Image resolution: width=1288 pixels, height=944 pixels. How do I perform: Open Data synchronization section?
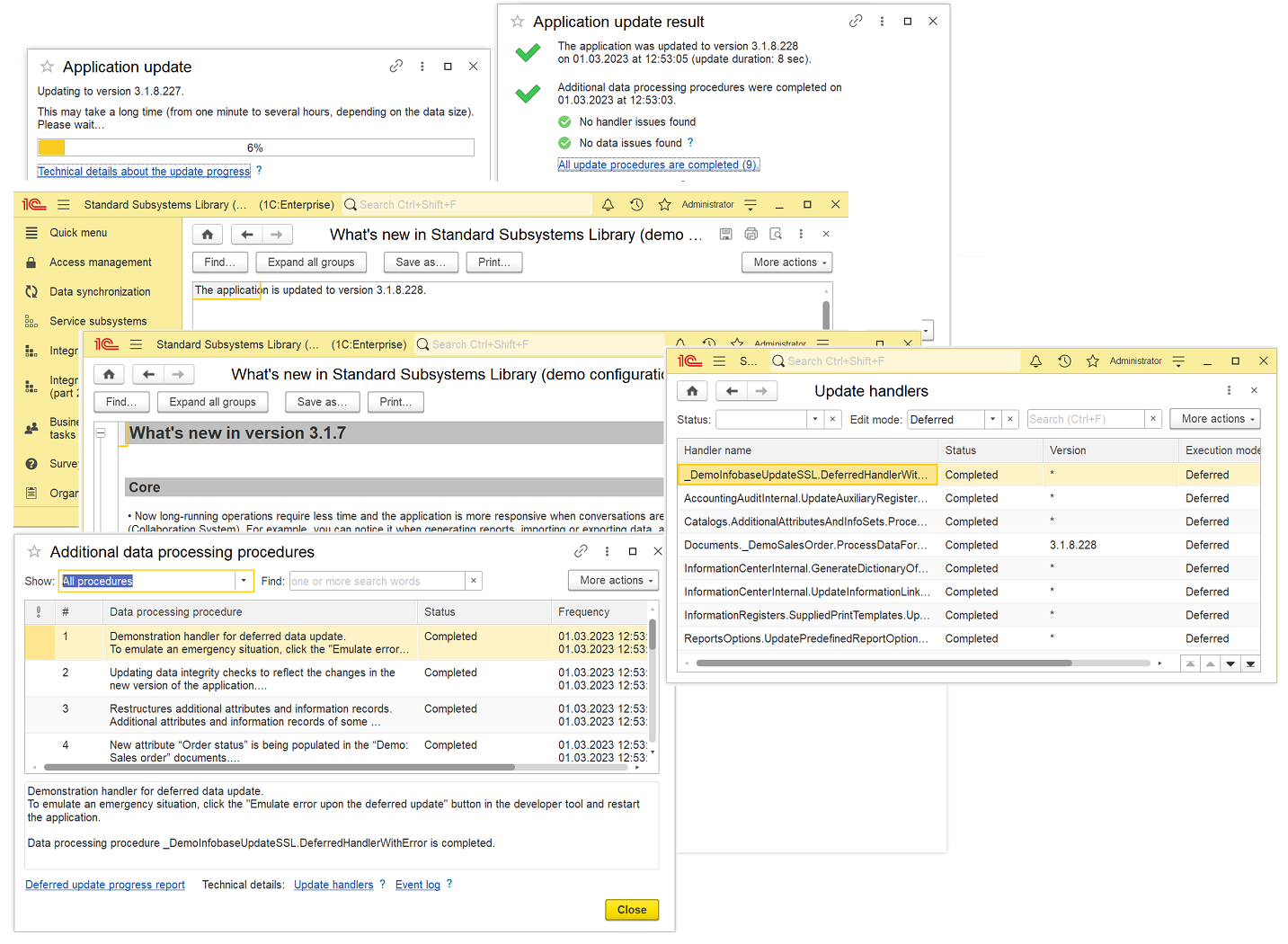[100, 292]
